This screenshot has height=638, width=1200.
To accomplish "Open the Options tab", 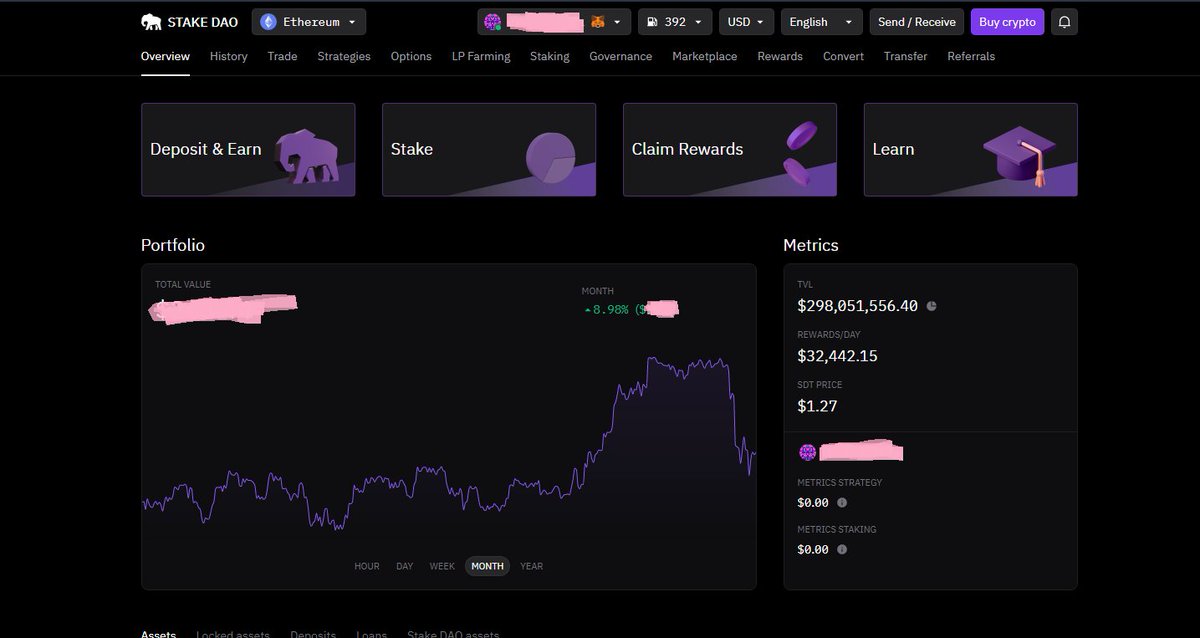I will coord(411,56).
